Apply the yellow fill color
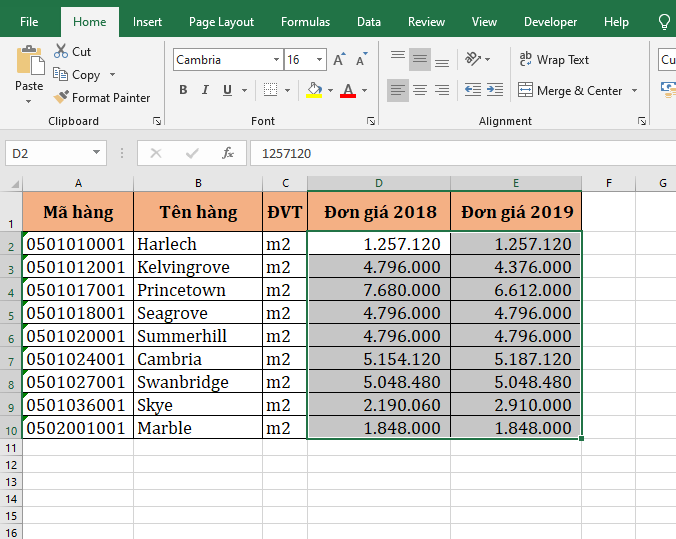The height and width of the screenshot is (539, 676). 314,91
